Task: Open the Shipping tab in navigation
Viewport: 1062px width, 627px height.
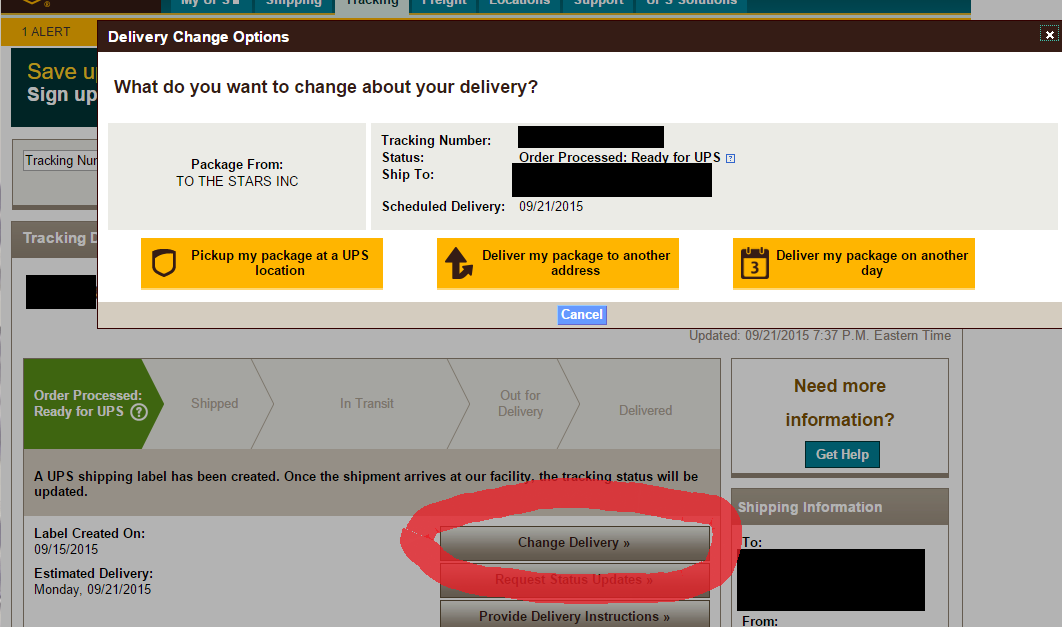Action: (293, 5)
